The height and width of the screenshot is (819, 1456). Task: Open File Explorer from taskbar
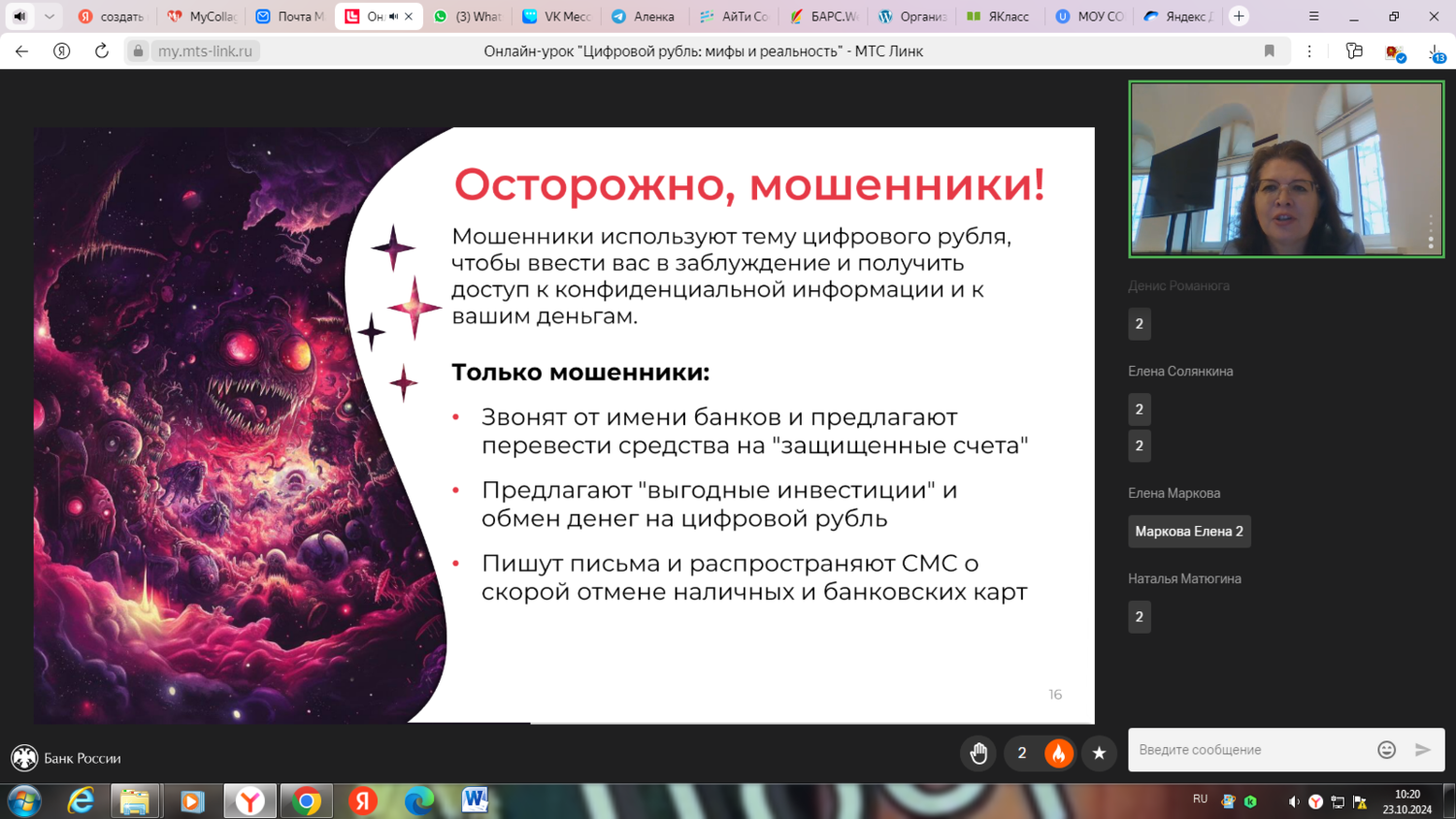click(135, 802)
